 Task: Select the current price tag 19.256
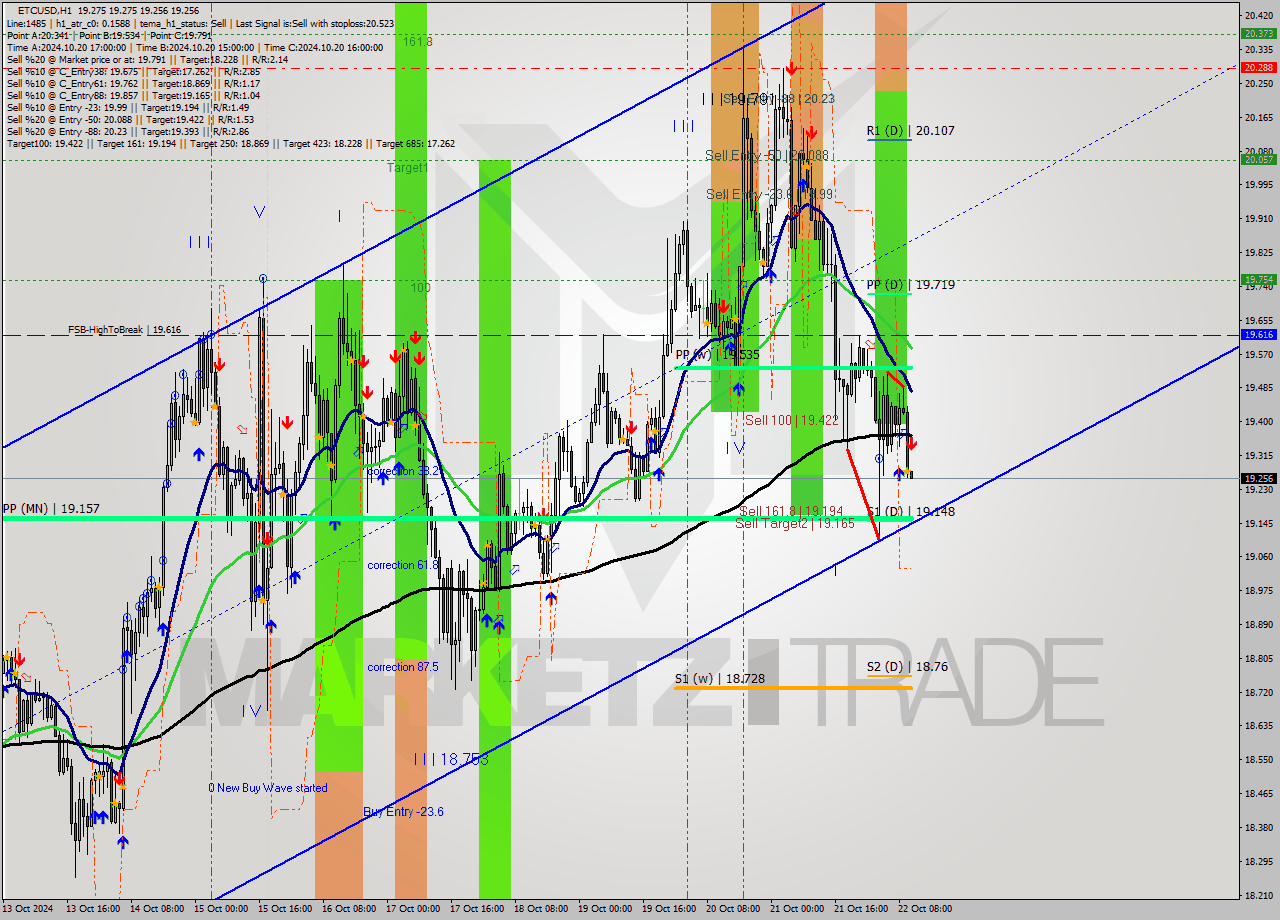pyautogui.click(x=1258, y=478)
